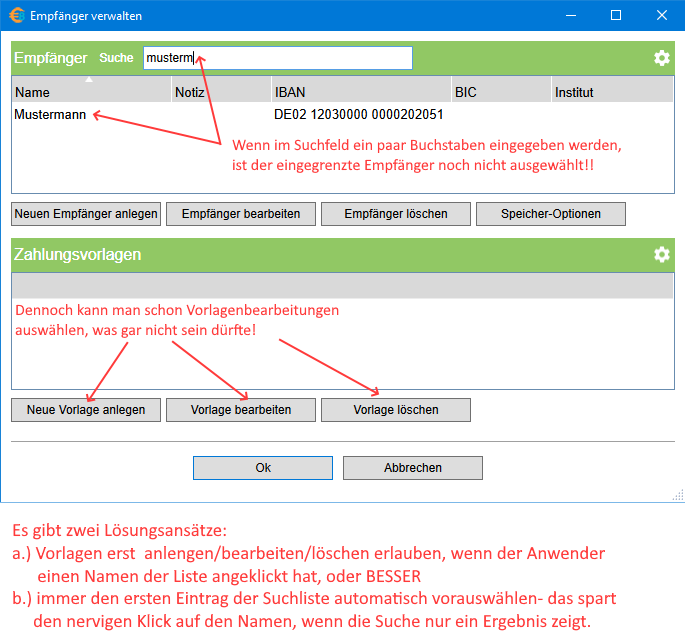
Task: Click Neuen Empfänger anlegen button
Action: (86, 214)
